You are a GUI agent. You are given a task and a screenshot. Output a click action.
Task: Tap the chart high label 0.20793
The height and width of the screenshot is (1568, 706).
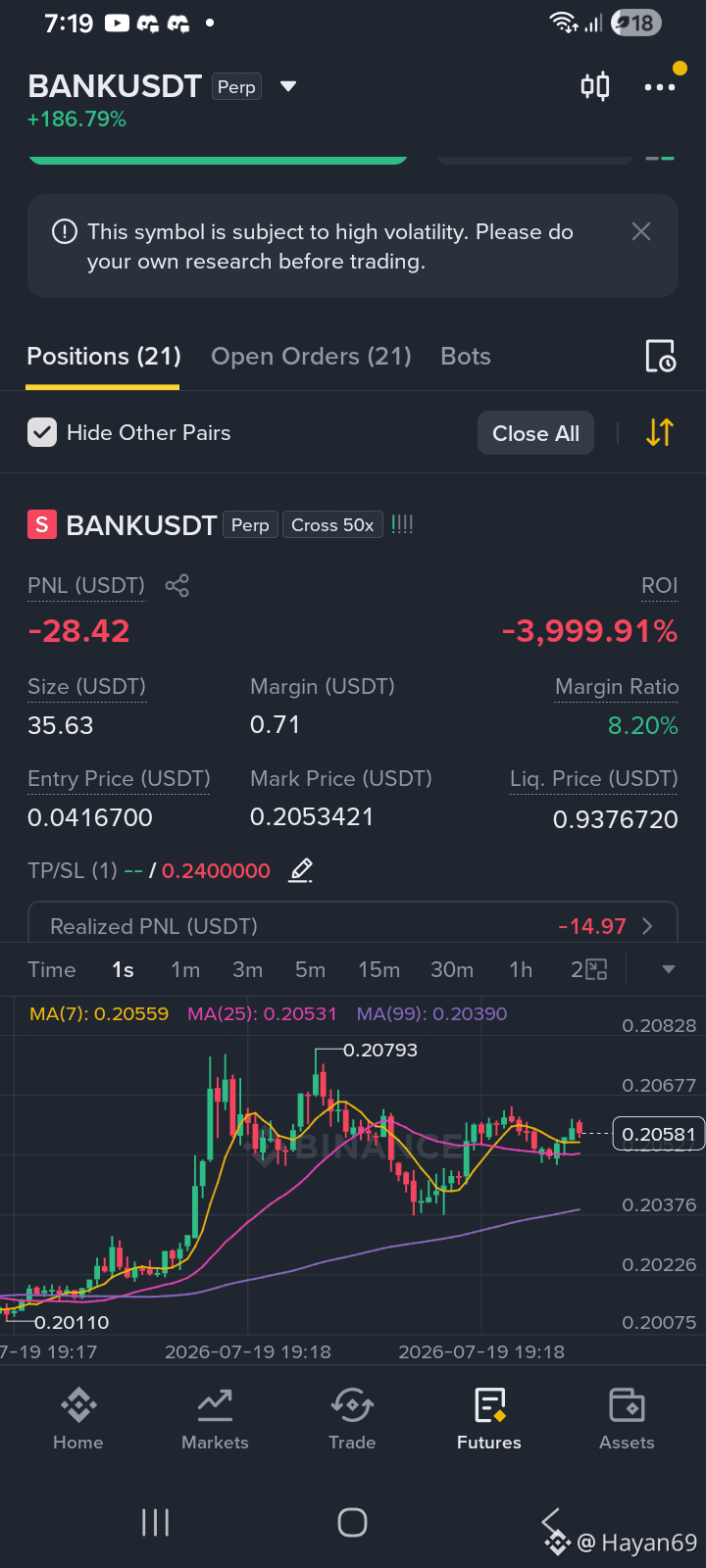[380, 1051]
